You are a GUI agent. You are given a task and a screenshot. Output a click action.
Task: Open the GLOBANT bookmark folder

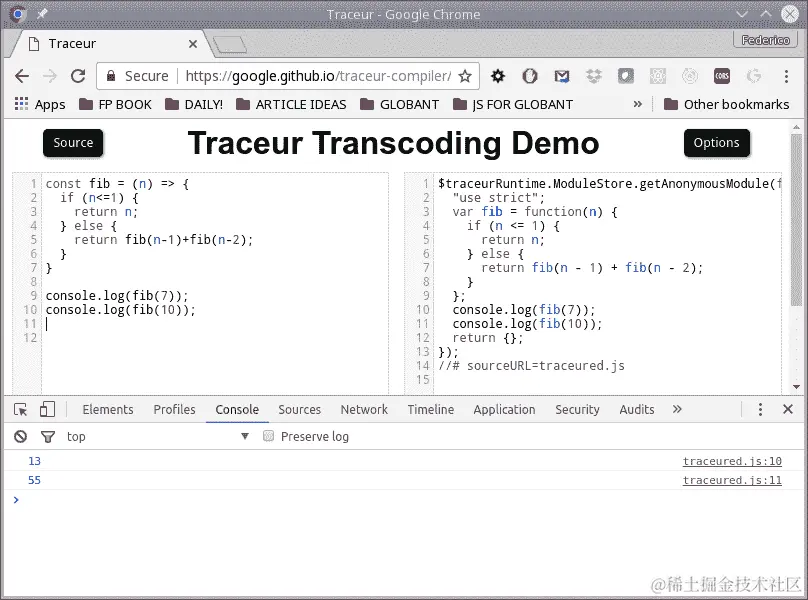click(399, 104)
